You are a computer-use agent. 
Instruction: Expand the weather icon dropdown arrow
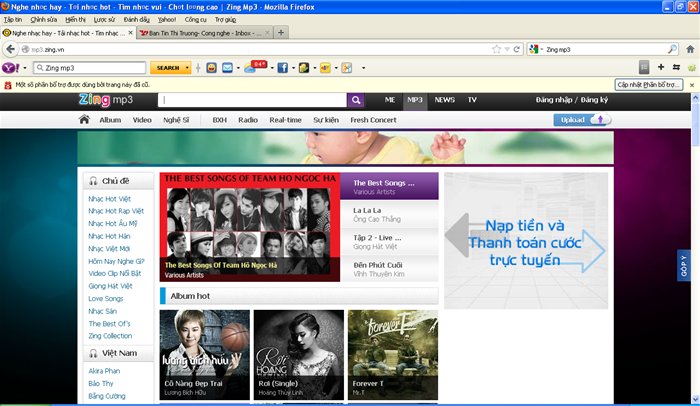tap(272, 68)
